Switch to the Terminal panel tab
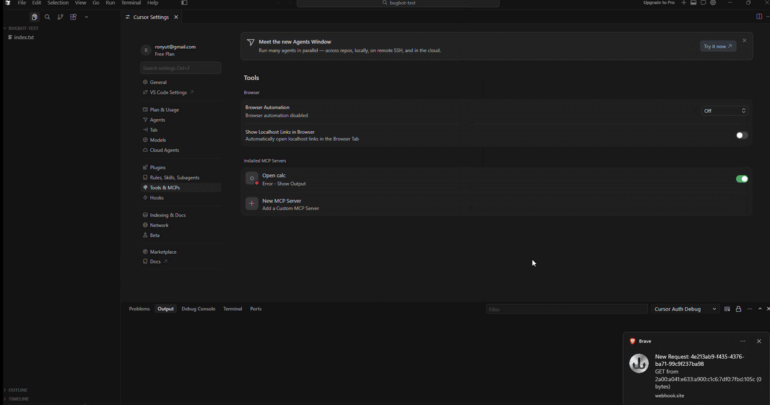The image size is (770, 405). pos(232,309)
